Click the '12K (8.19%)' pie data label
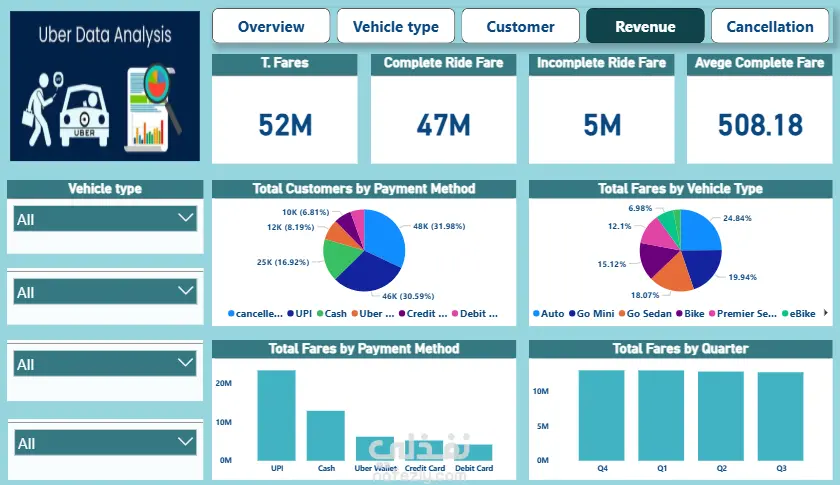 [x=290, y=227]
